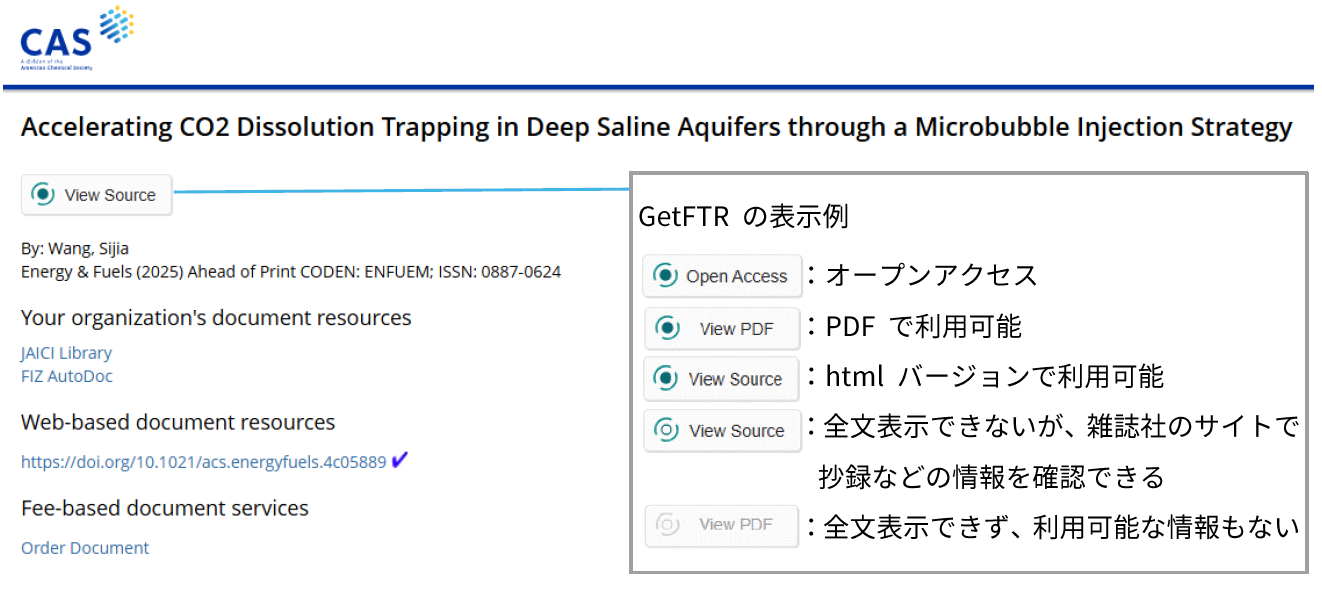Click the disabled greyed-out View PDF button
1322x592 pixels.
point(721,525)
